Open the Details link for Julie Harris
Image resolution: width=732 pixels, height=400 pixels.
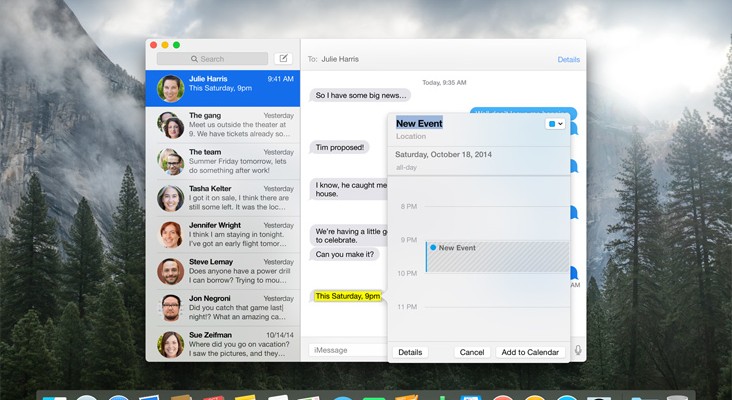click(568, 60)
